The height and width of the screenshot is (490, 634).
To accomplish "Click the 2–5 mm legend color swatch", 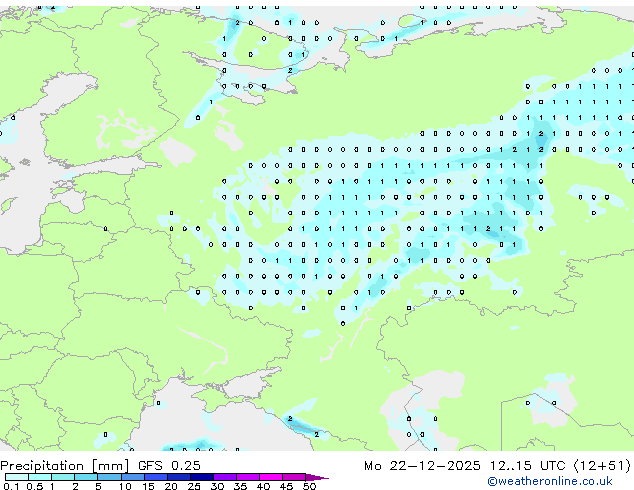I will pos(86,477).
